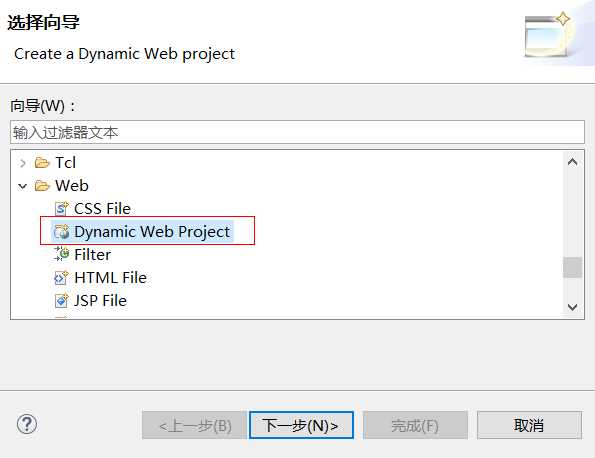
Task: Click the Web folder icon
Action: pos(42,186)
